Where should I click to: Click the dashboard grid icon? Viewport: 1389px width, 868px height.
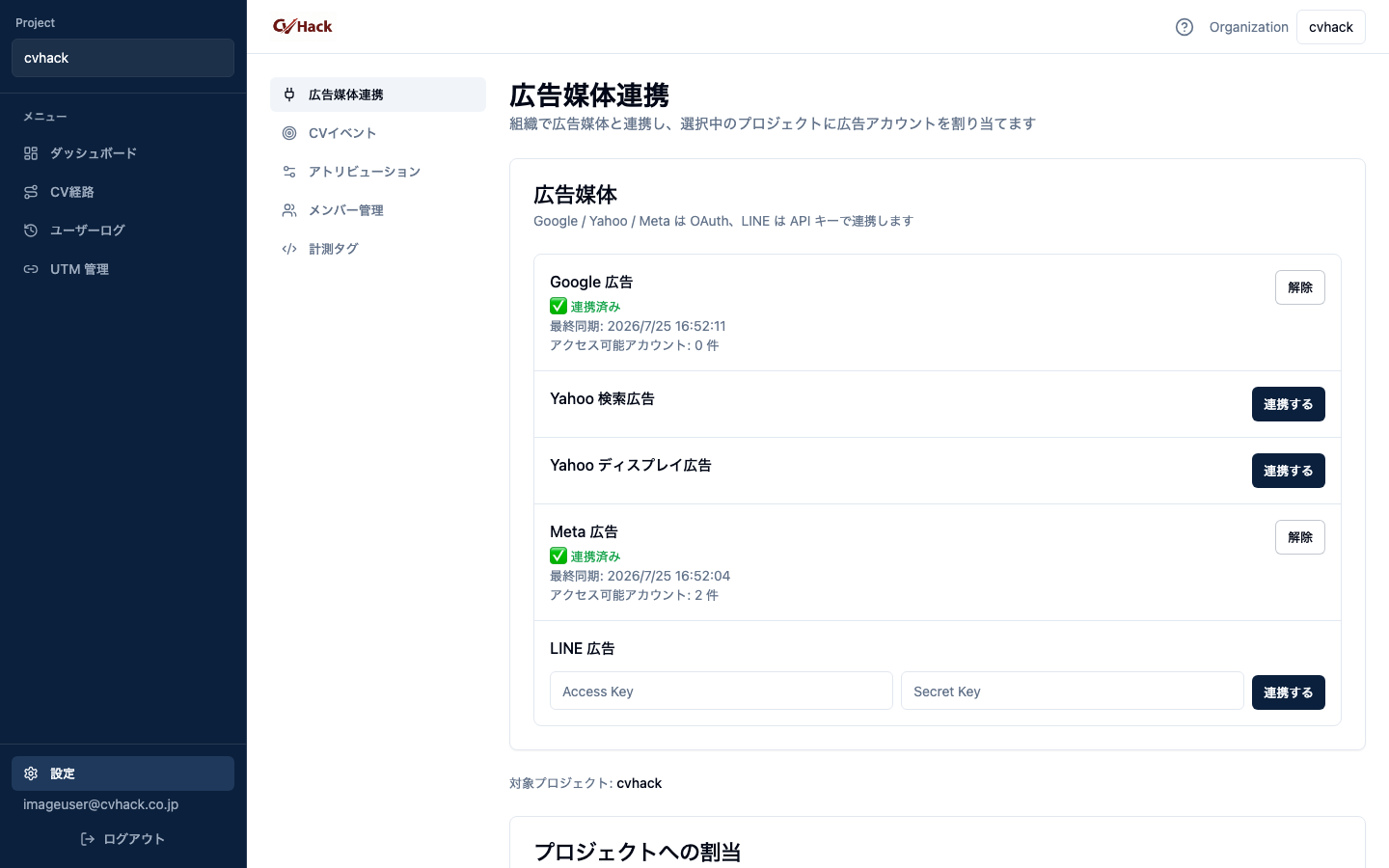point(31,153)
